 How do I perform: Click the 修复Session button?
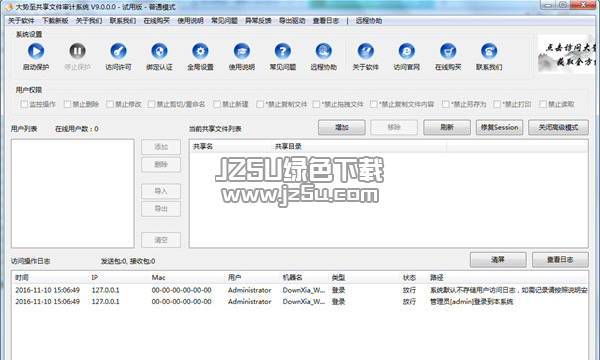click(x=499, y=127)
